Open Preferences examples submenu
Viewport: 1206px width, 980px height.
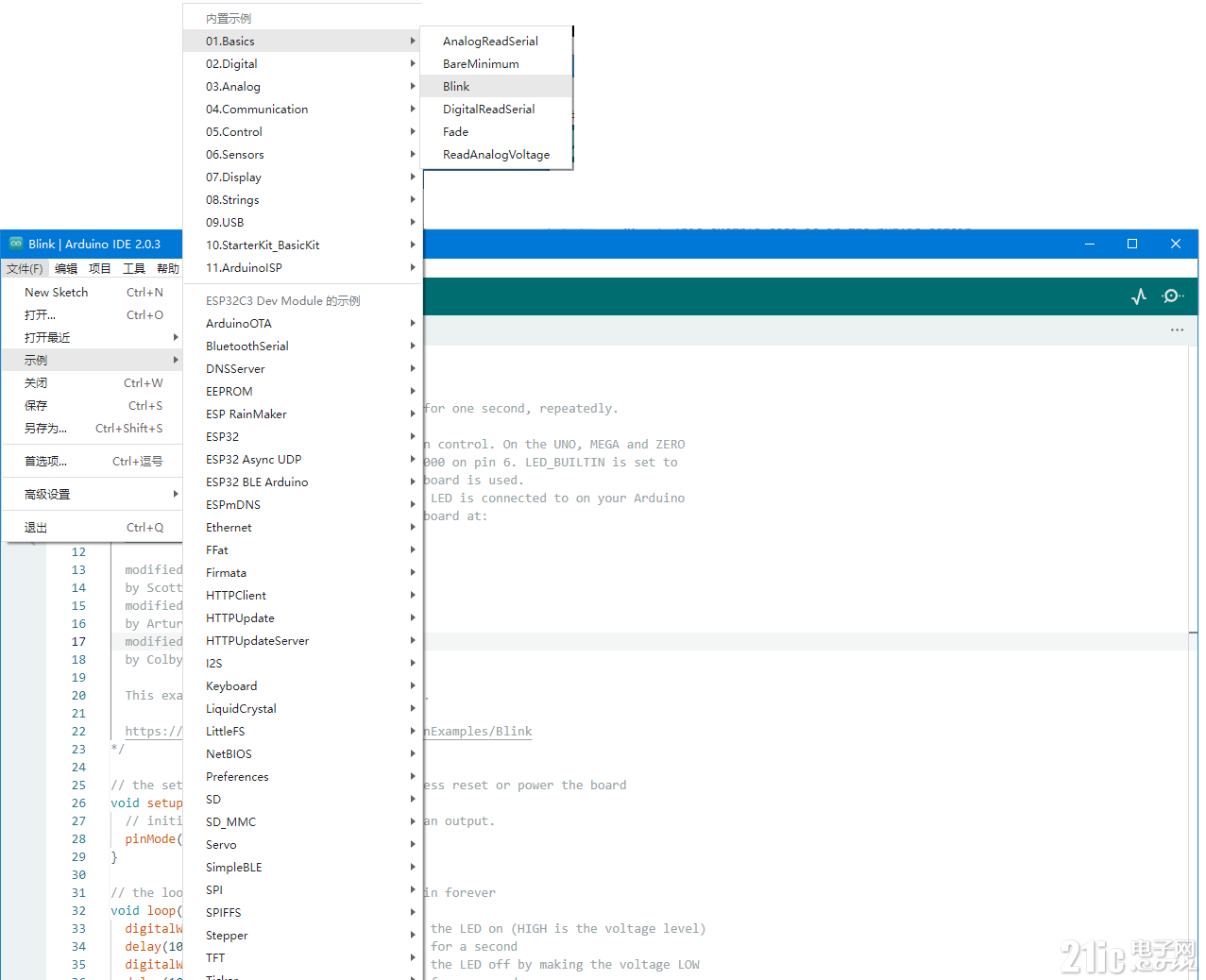pyautogui.click(x=302, y=777)
